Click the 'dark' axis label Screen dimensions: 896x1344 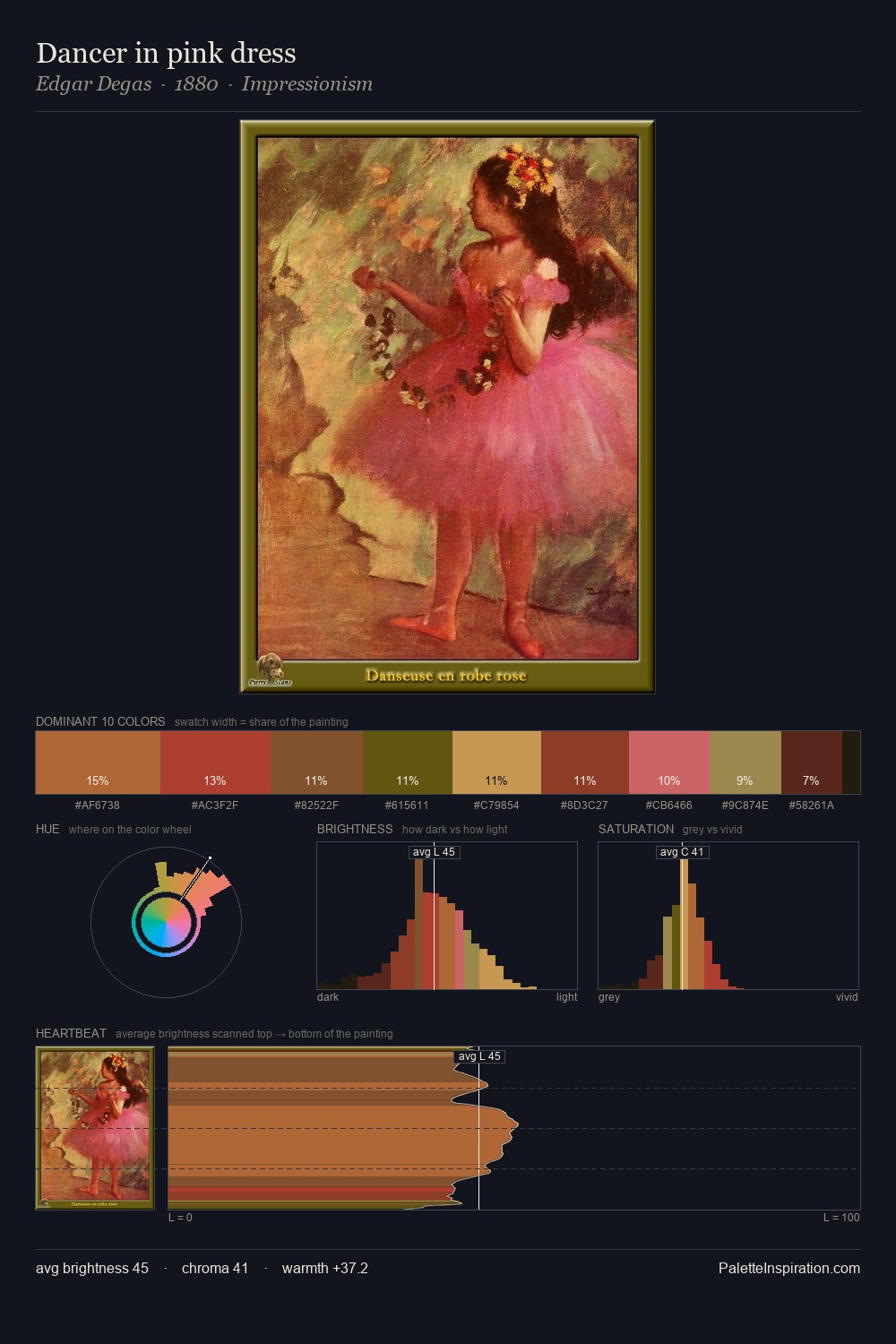pyautogui.click(x=328, y=997)
